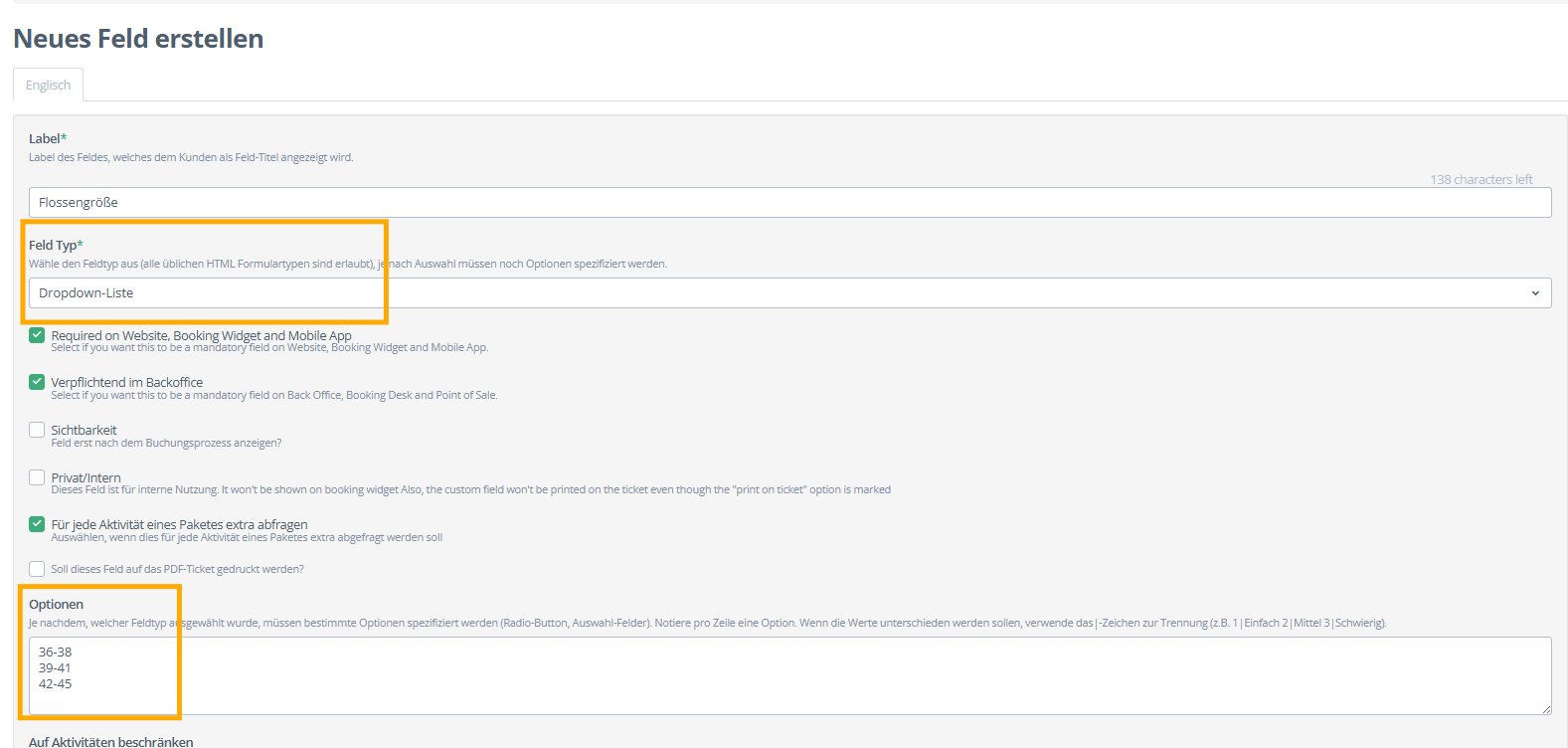This screenshot has height=748, width=1568.
Task: Place cursor on the 39-41 option line
Action: pyautogui.click(x=55, y=668)
